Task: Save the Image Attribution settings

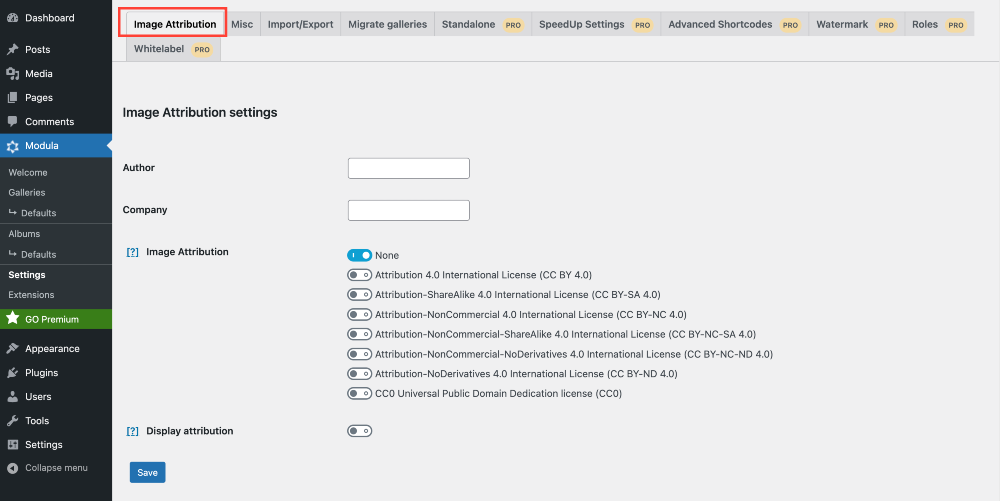Action: [x=147, y=473]
